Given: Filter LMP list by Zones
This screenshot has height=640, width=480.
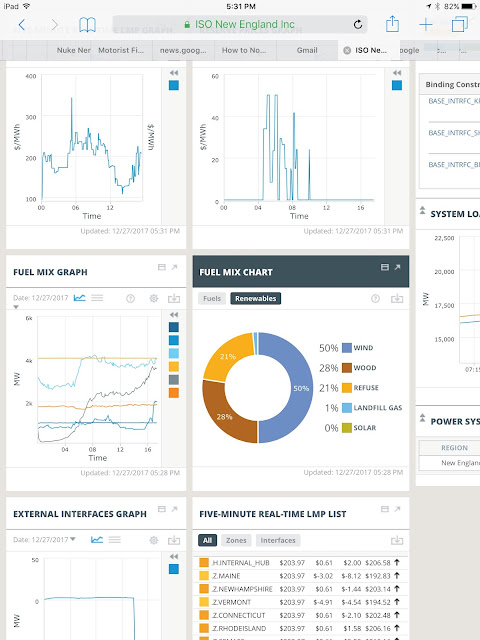Looking at the screenshot, I should 236,540.
